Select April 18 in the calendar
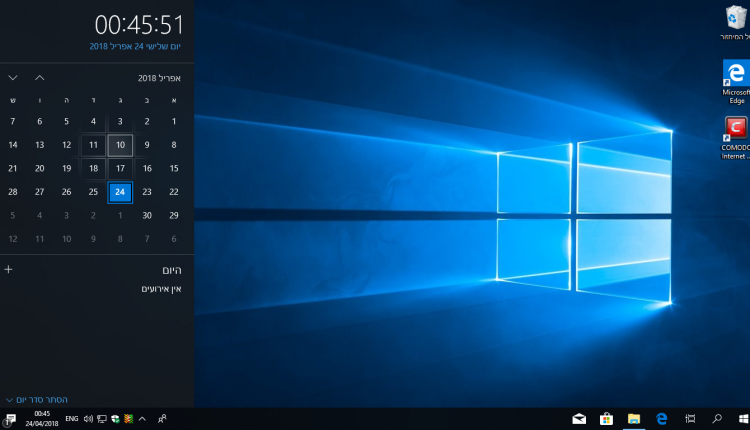 pos(93,168)
